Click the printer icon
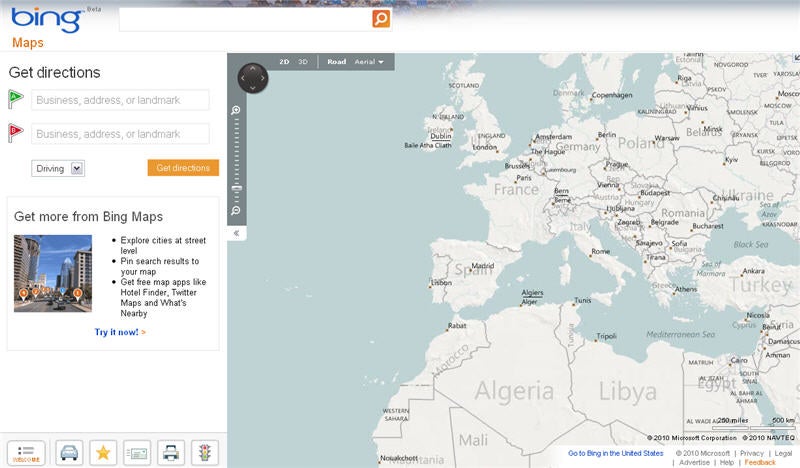This screenshot has height=468, width=800. 171,453
